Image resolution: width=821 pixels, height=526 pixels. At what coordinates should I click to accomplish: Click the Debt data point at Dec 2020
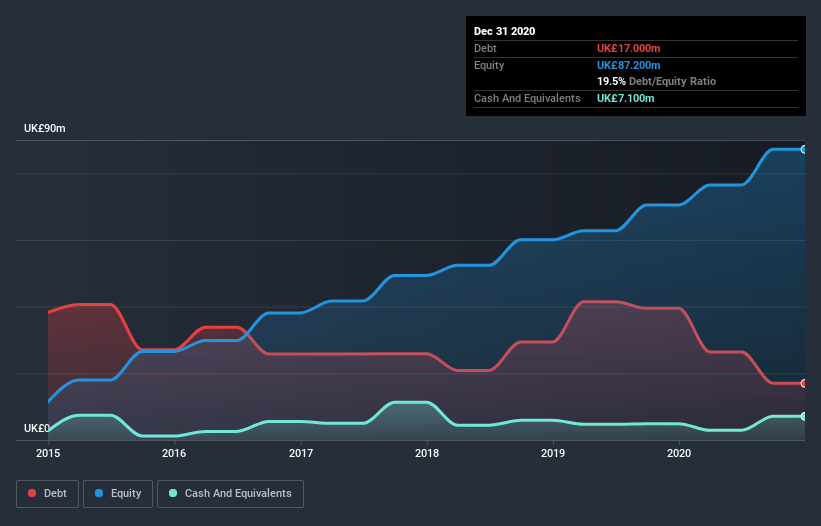804,383
